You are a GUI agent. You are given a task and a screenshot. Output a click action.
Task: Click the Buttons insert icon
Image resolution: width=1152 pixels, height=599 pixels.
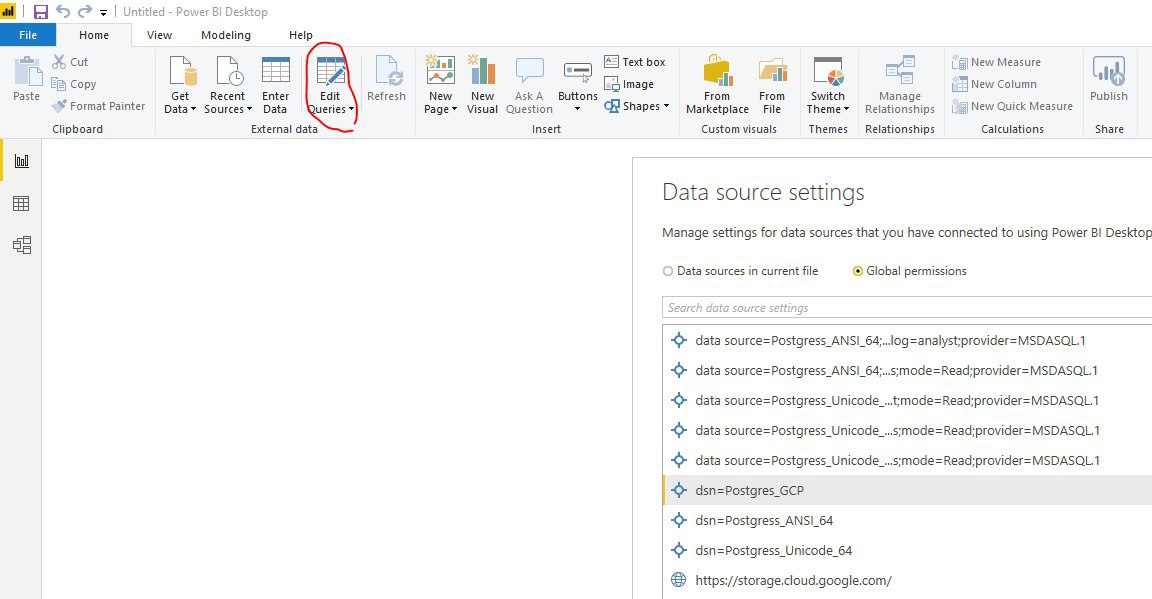[577, 71]
